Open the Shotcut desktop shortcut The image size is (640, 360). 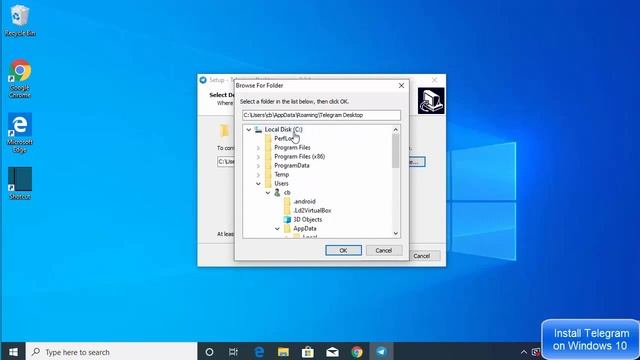[x=20, y=183]
